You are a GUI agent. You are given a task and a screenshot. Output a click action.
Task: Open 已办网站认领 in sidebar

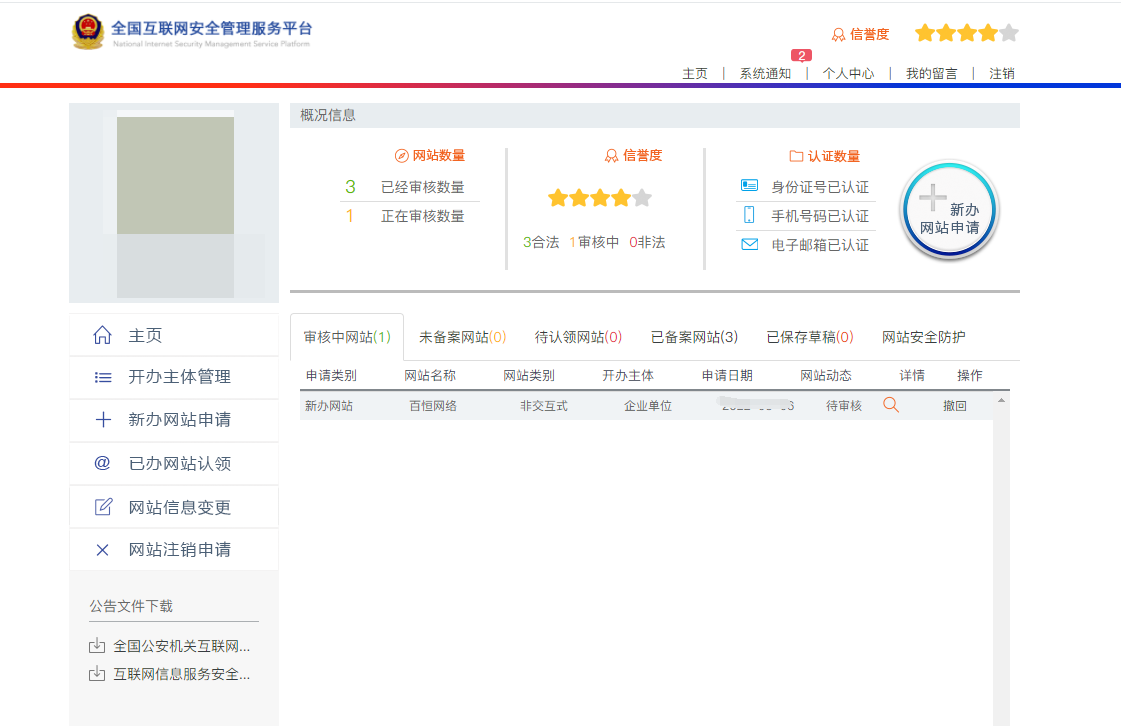[x=174, y=463]
